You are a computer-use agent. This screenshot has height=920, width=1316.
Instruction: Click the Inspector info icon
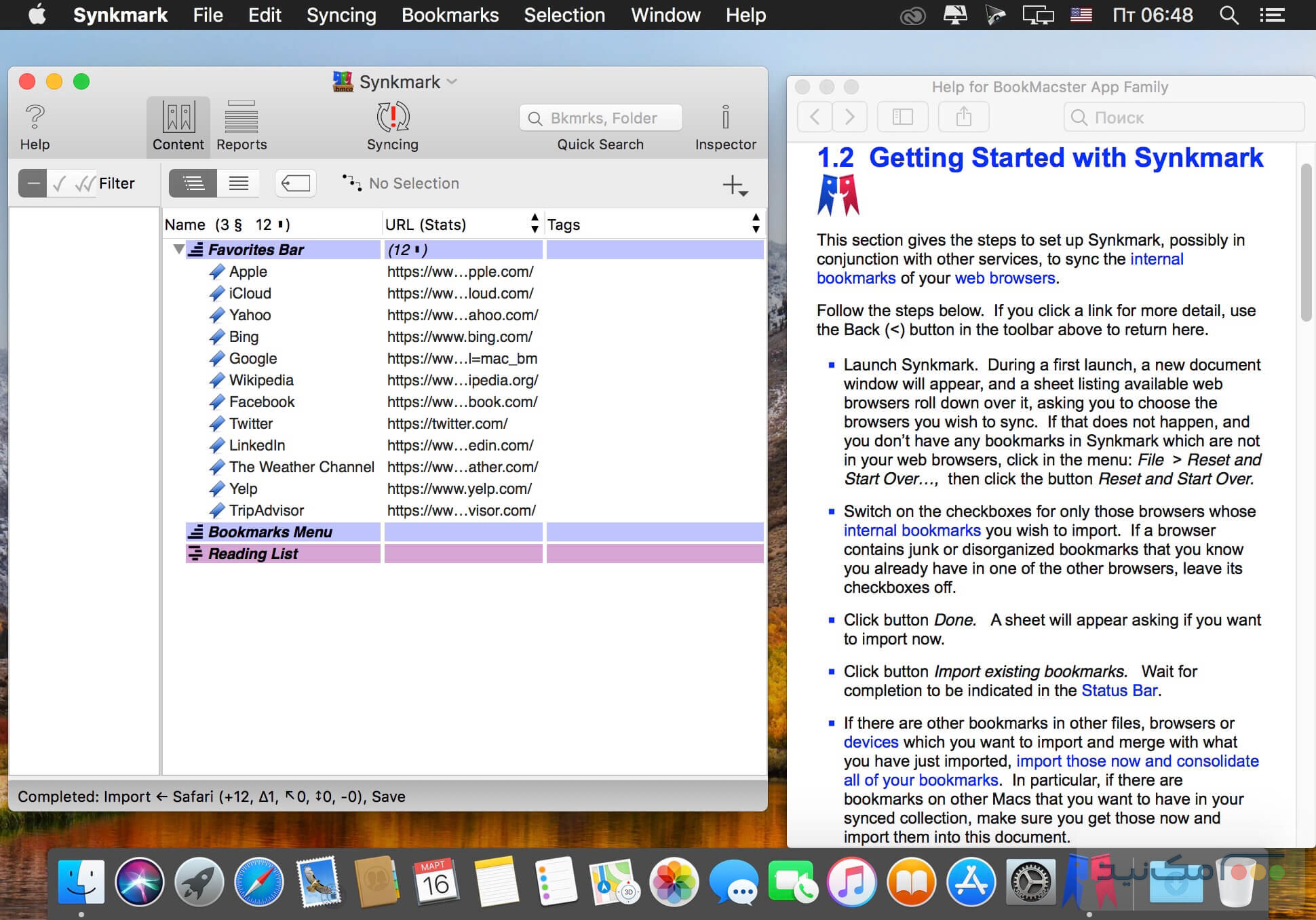point(725,118)
